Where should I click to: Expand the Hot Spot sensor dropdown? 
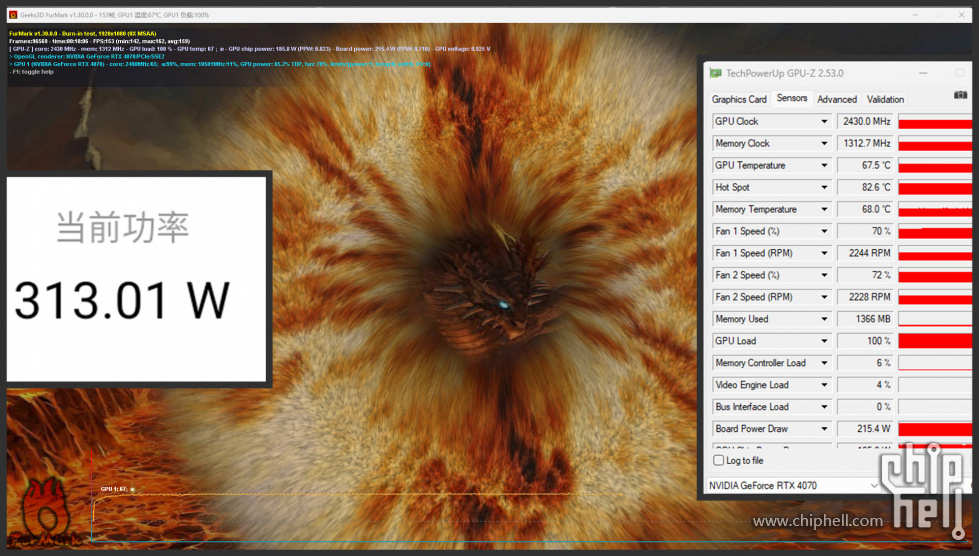(x=824, y=187)
